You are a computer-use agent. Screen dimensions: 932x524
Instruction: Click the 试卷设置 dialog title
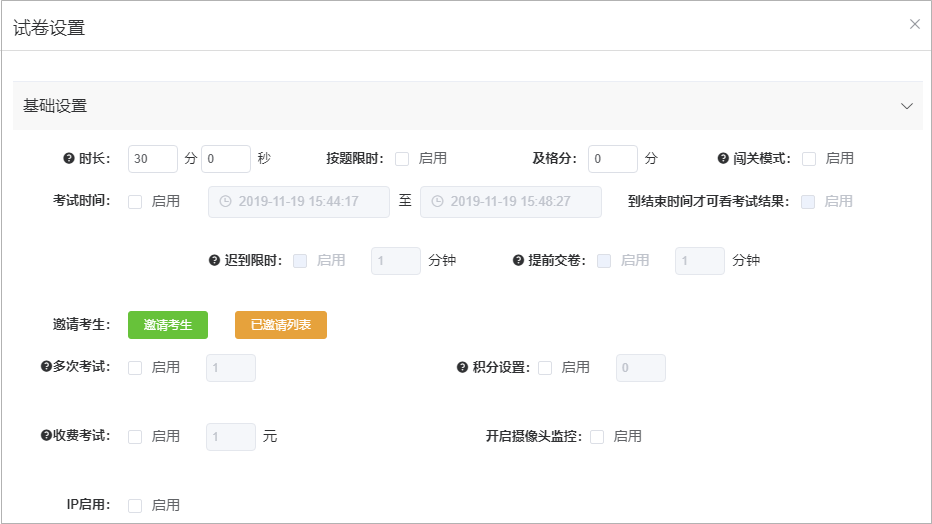pos(49,28)
